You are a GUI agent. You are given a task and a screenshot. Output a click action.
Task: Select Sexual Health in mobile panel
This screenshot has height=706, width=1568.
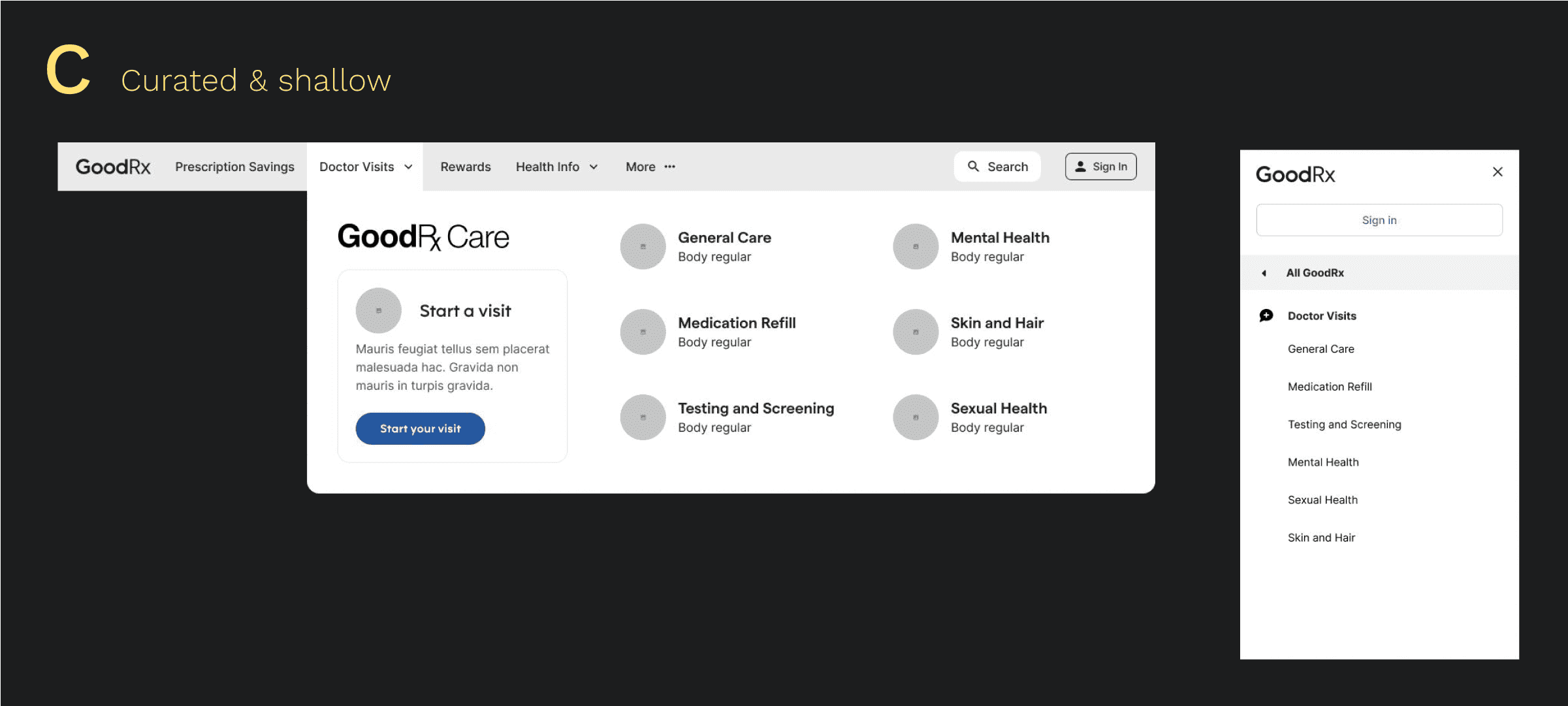[x=1322, y=500]
